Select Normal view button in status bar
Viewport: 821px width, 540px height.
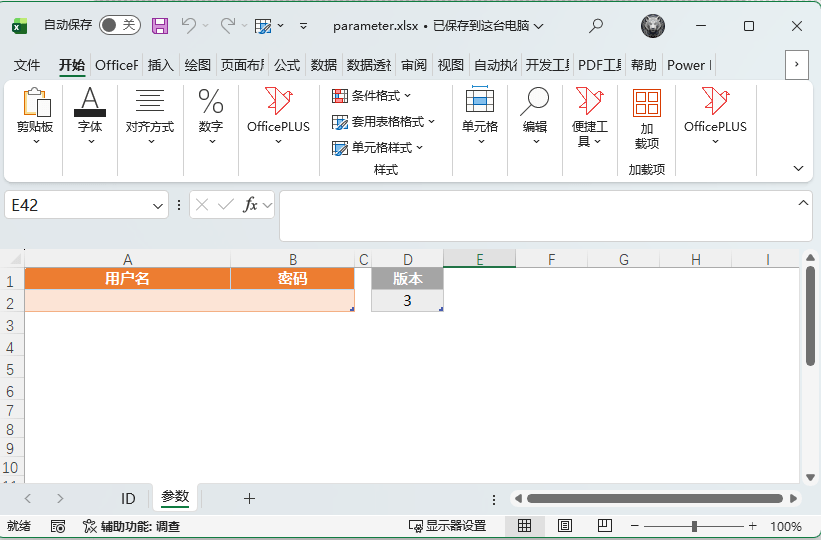point(524,526)
